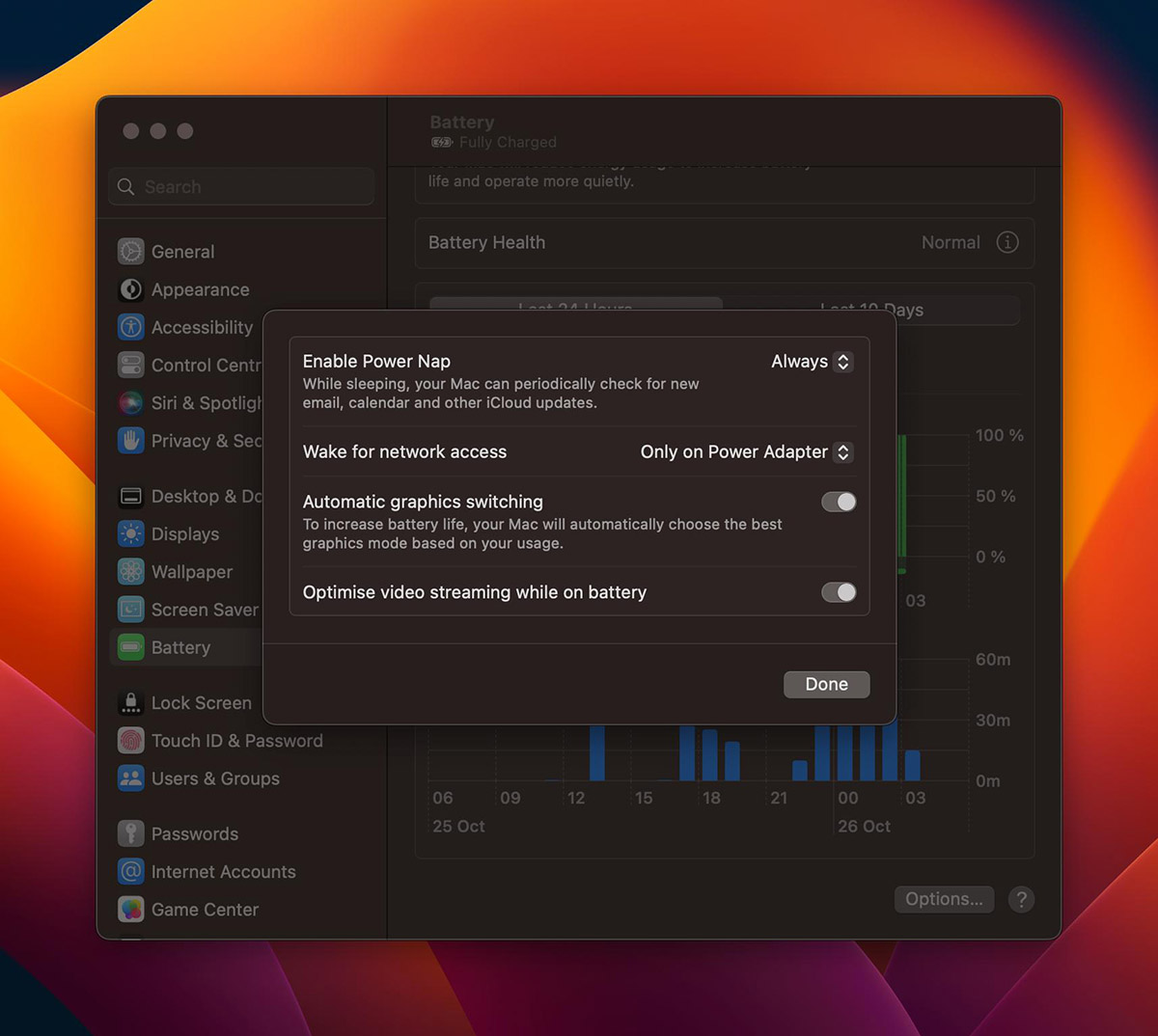The image size is (1158, 1036).
Task: Select the Internet Accounts label
Action: [x=224, y=872]
